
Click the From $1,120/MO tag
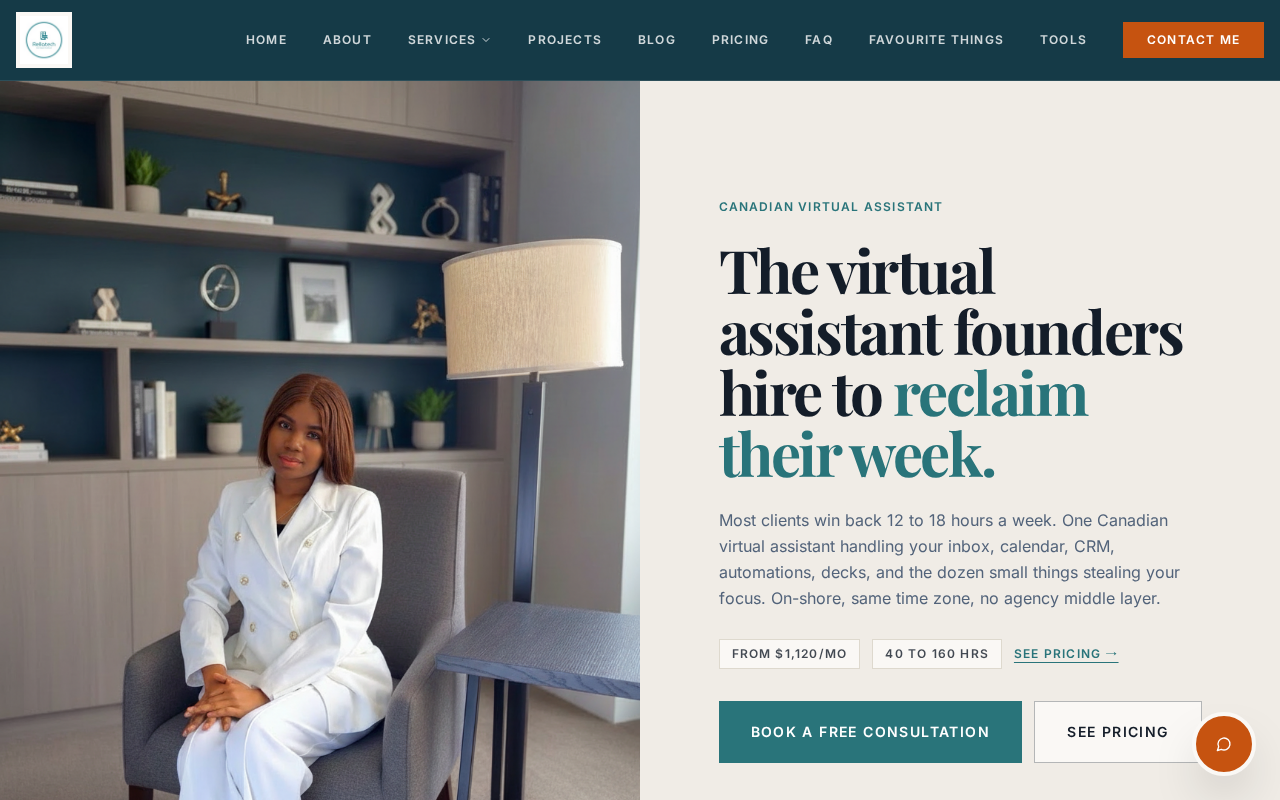tap(789, 654)
